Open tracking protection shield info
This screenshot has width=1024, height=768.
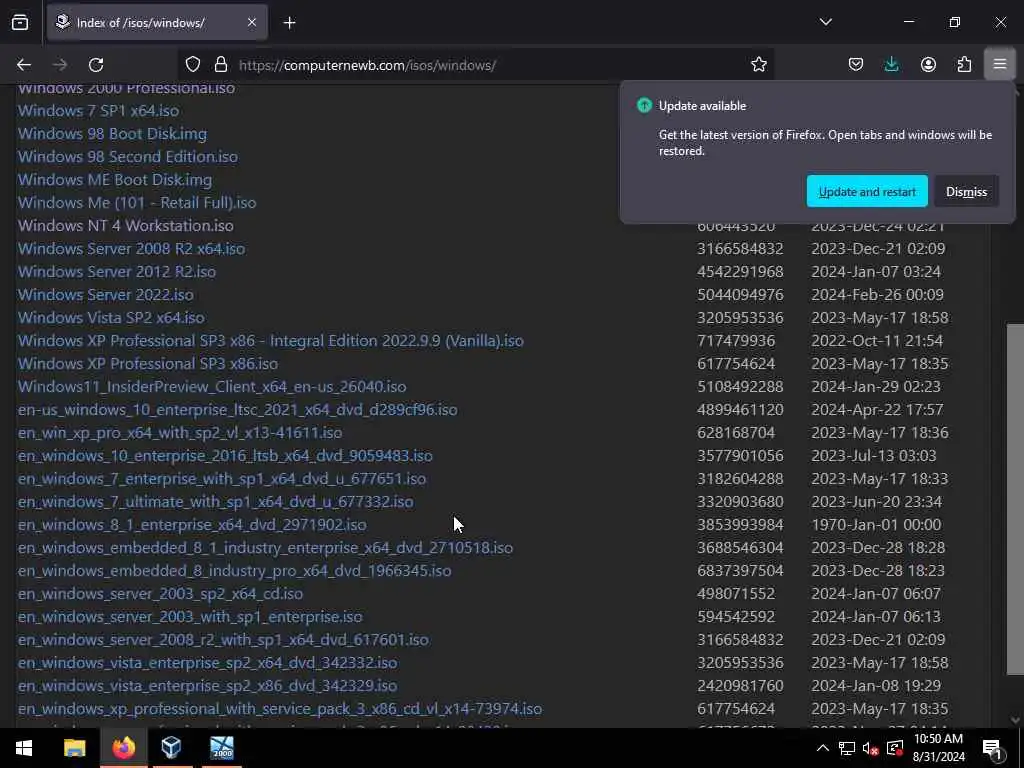(193, 65)
